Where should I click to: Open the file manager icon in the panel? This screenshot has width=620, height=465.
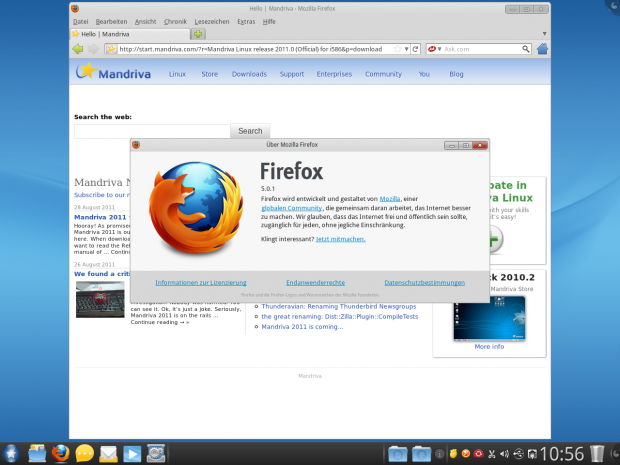click(37, 454)
